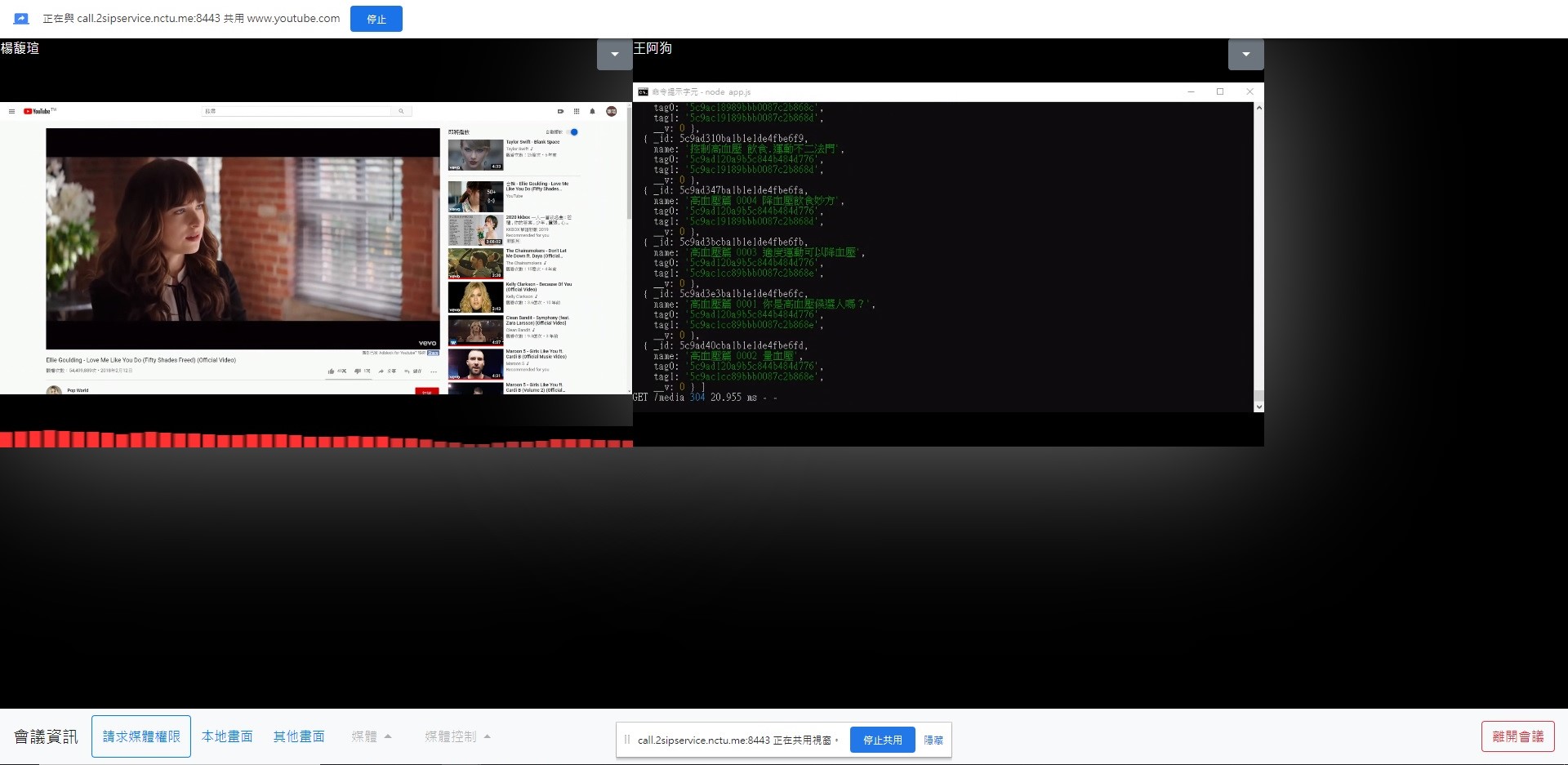Screen dimensions: 1568x765
Task: Click YouTube create video camera icon
Action: coord(560,111)
